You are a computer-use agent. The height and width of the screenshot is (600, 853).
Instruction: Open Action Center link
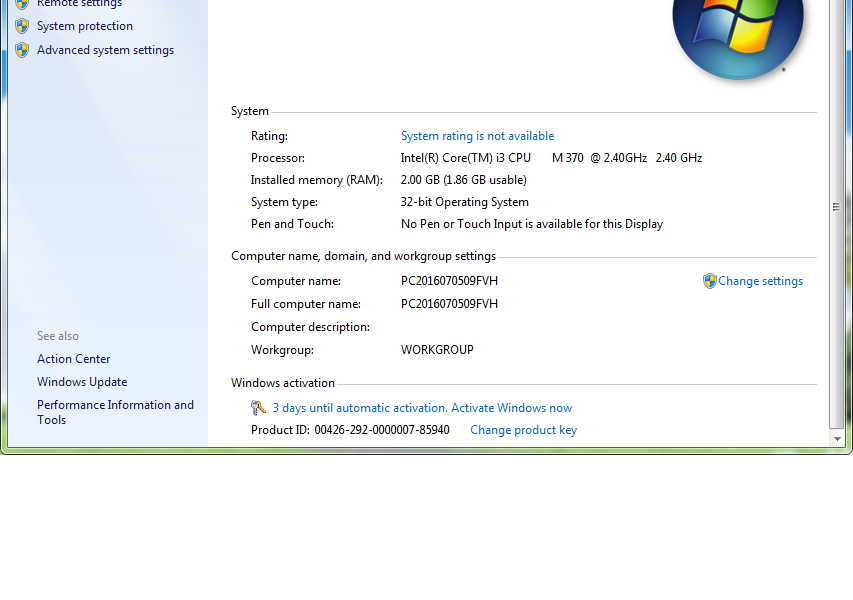73,359
